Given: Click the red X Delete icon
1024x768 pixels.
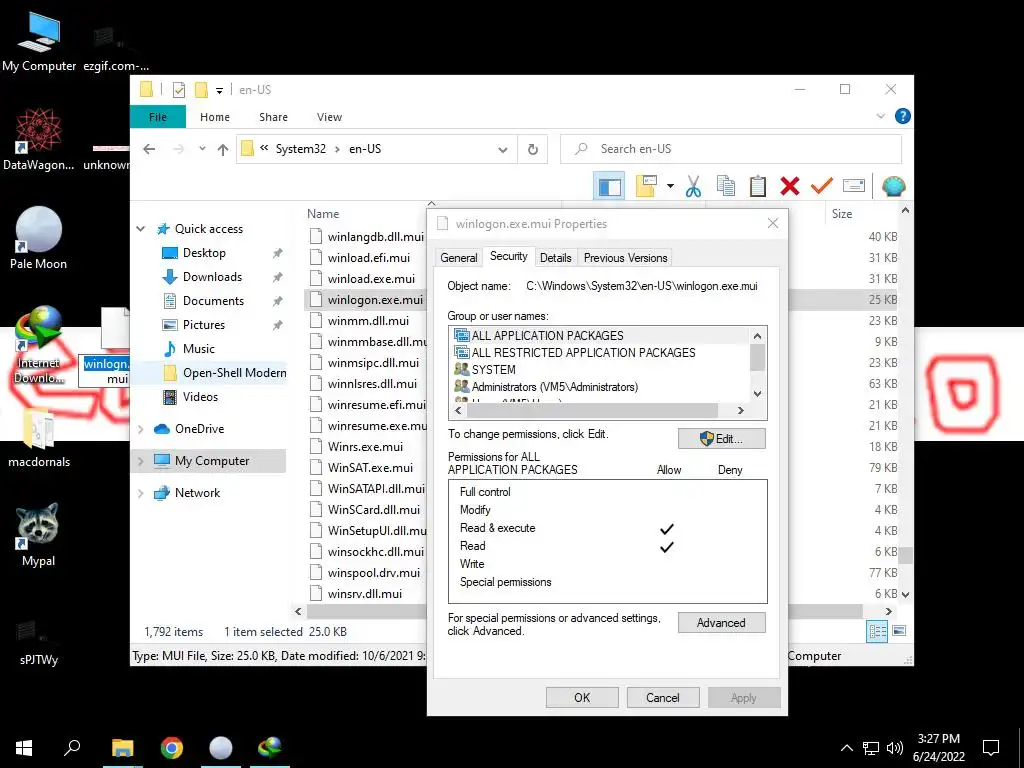Looking at the screenshot, I should click(x=790, y=186).
